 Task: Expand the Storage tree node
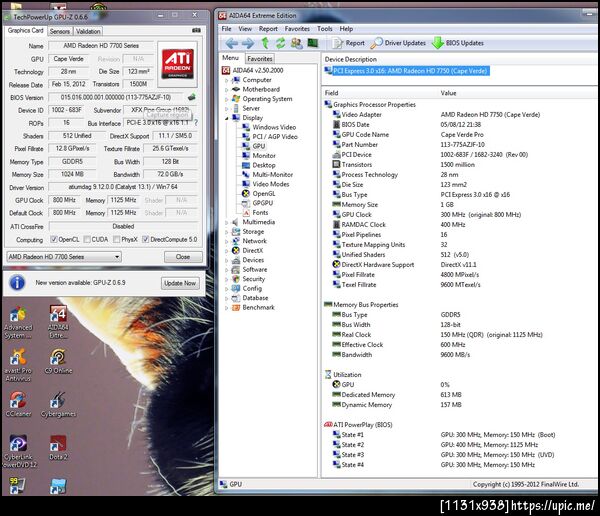[227, 232]
